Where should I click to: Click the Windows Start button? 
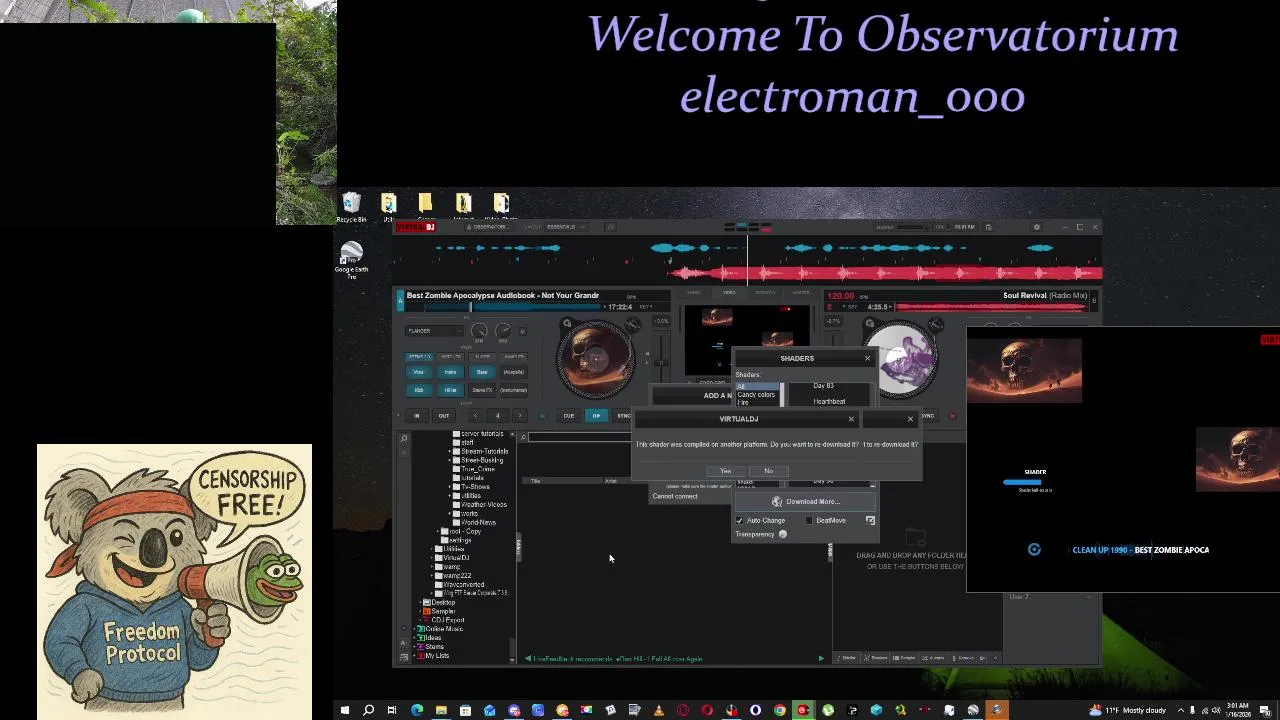pos(344,711)
